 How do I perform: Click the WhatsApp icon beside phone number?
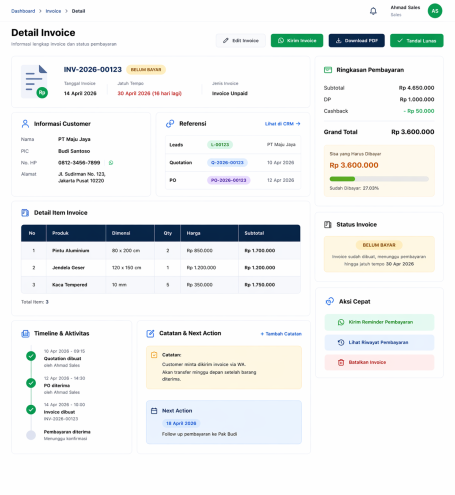(111, 163)
